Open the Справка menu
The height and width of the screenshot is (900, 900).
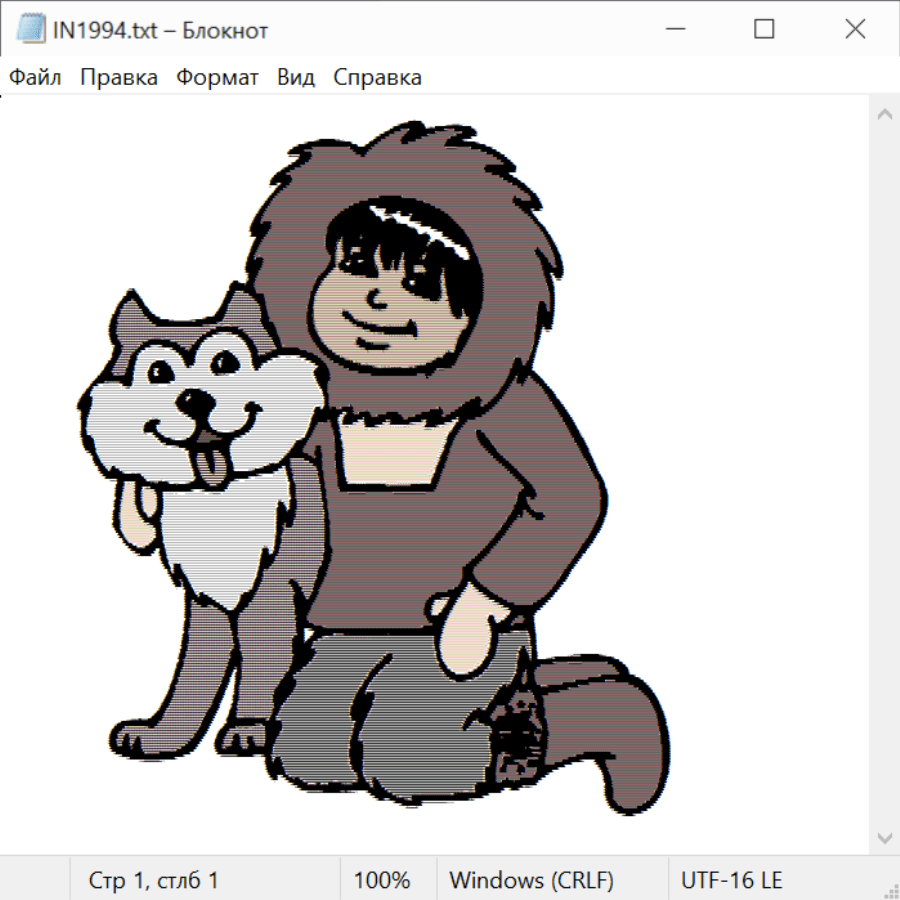tap(377, 78)
